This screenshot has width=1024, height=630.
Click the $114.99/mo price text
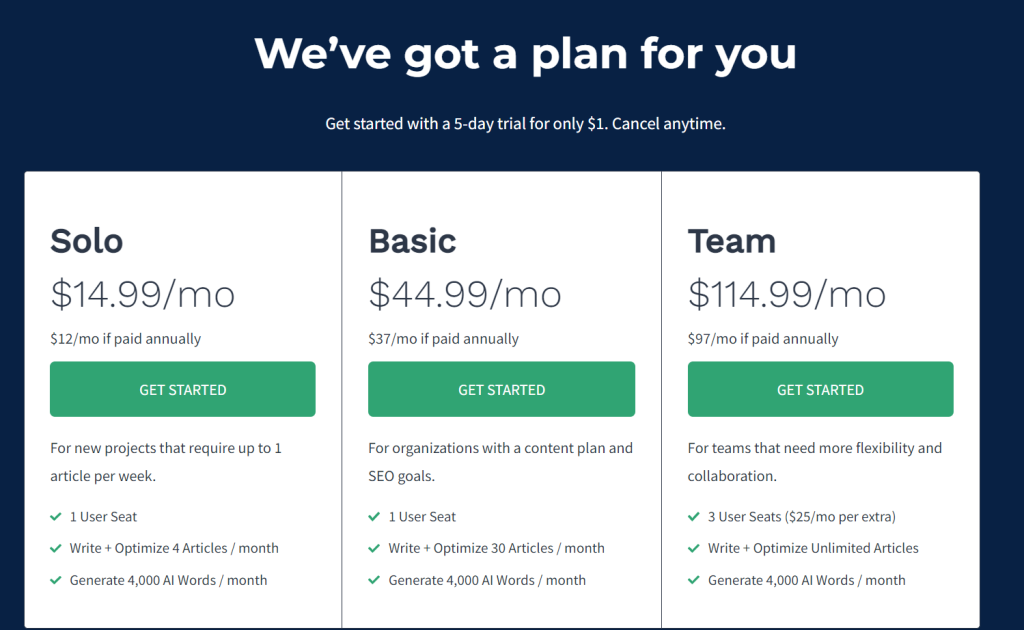[x=787, y=294]
